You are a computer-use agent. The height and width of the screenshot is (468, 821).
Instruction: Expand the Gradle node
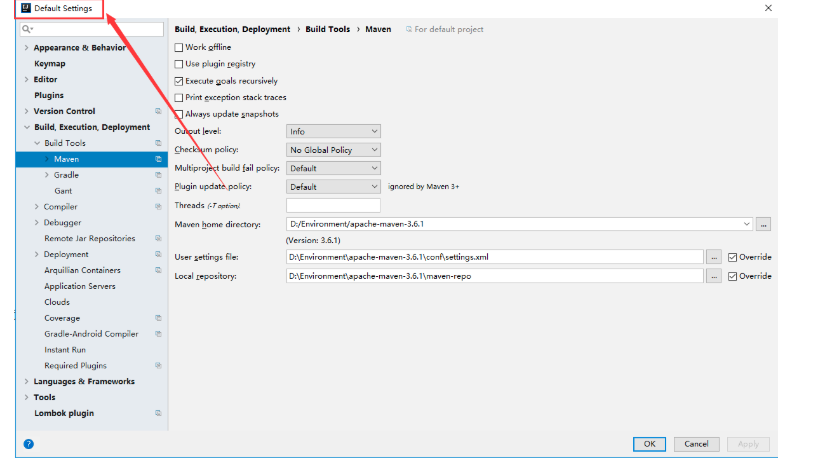click(x=47, y=175)
